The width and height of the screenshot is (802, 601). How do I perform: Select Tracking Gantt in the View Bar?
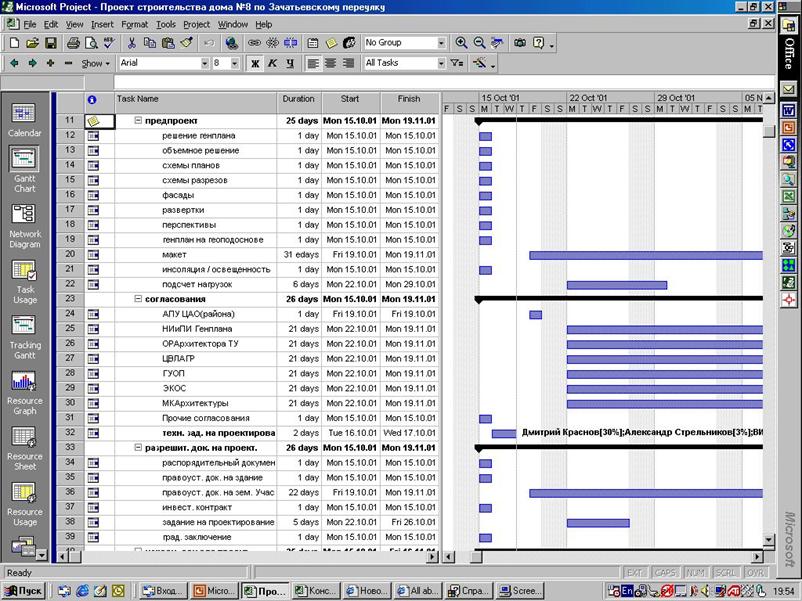tap(24, 338)
